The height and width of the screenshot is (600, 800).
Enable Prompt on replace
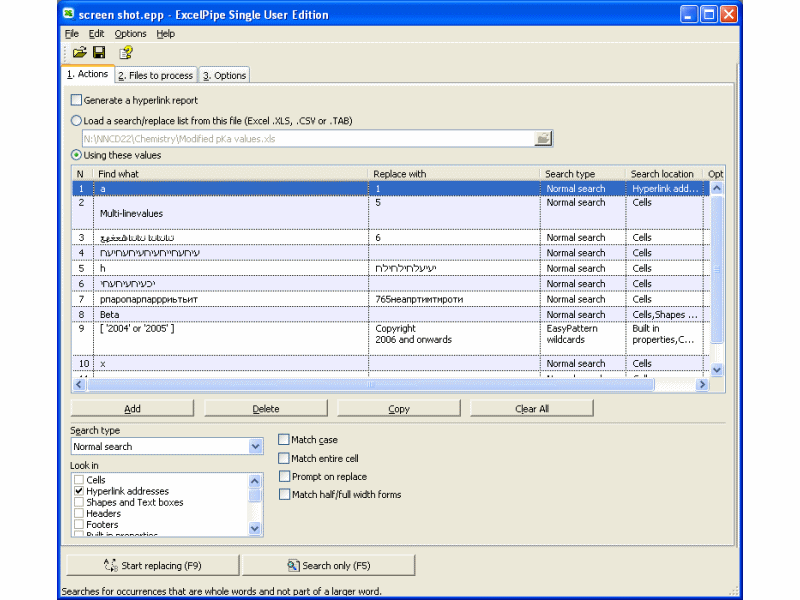pos(284,477)
